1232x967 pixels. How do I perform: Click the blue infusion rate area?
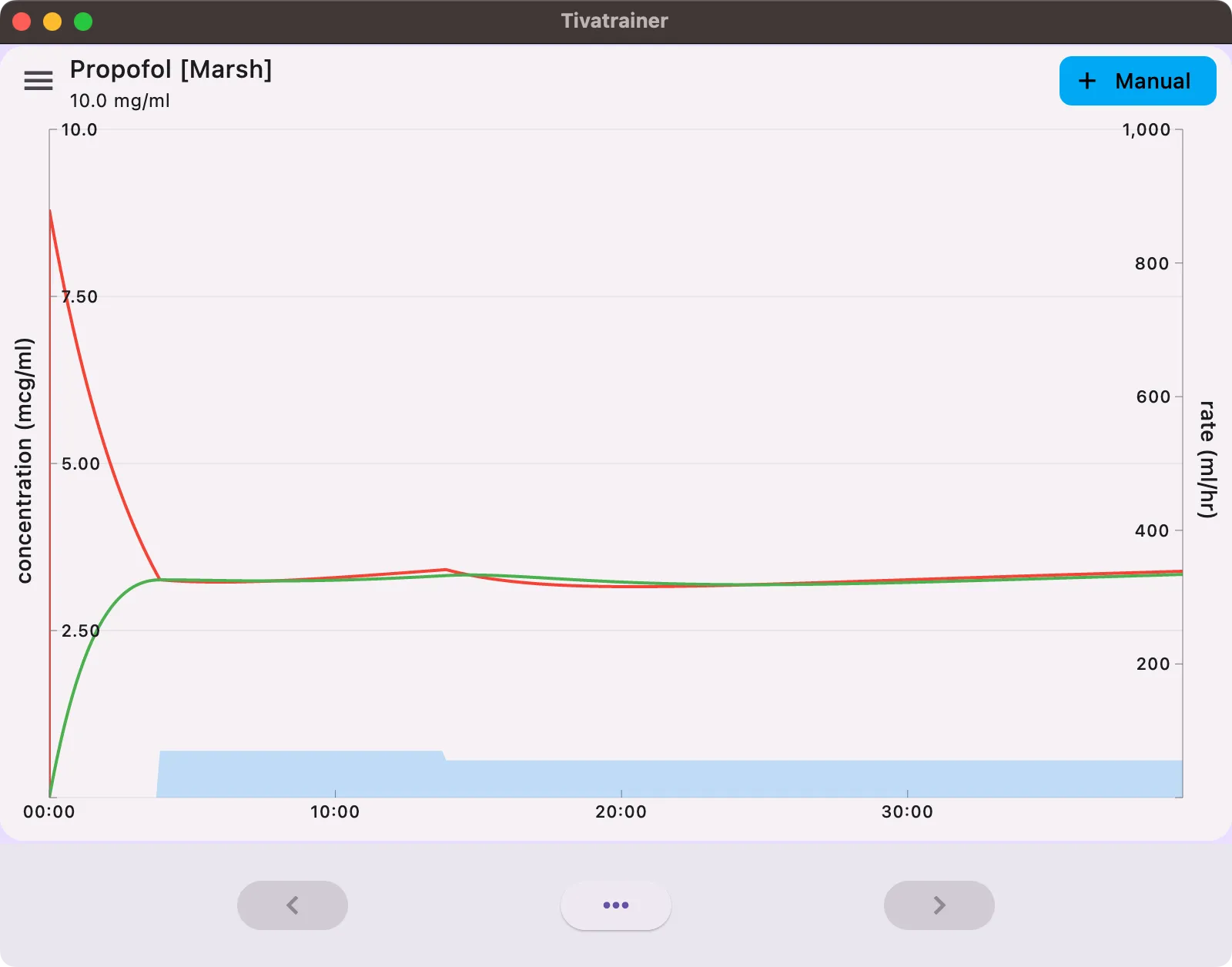coord(693,778)
